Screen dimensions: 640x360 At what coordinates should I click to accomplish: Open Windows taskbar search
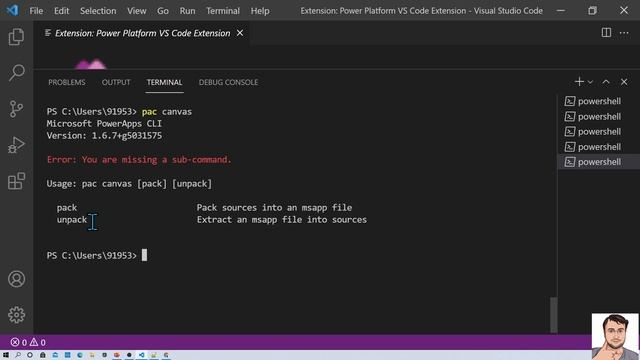(18, 355)
